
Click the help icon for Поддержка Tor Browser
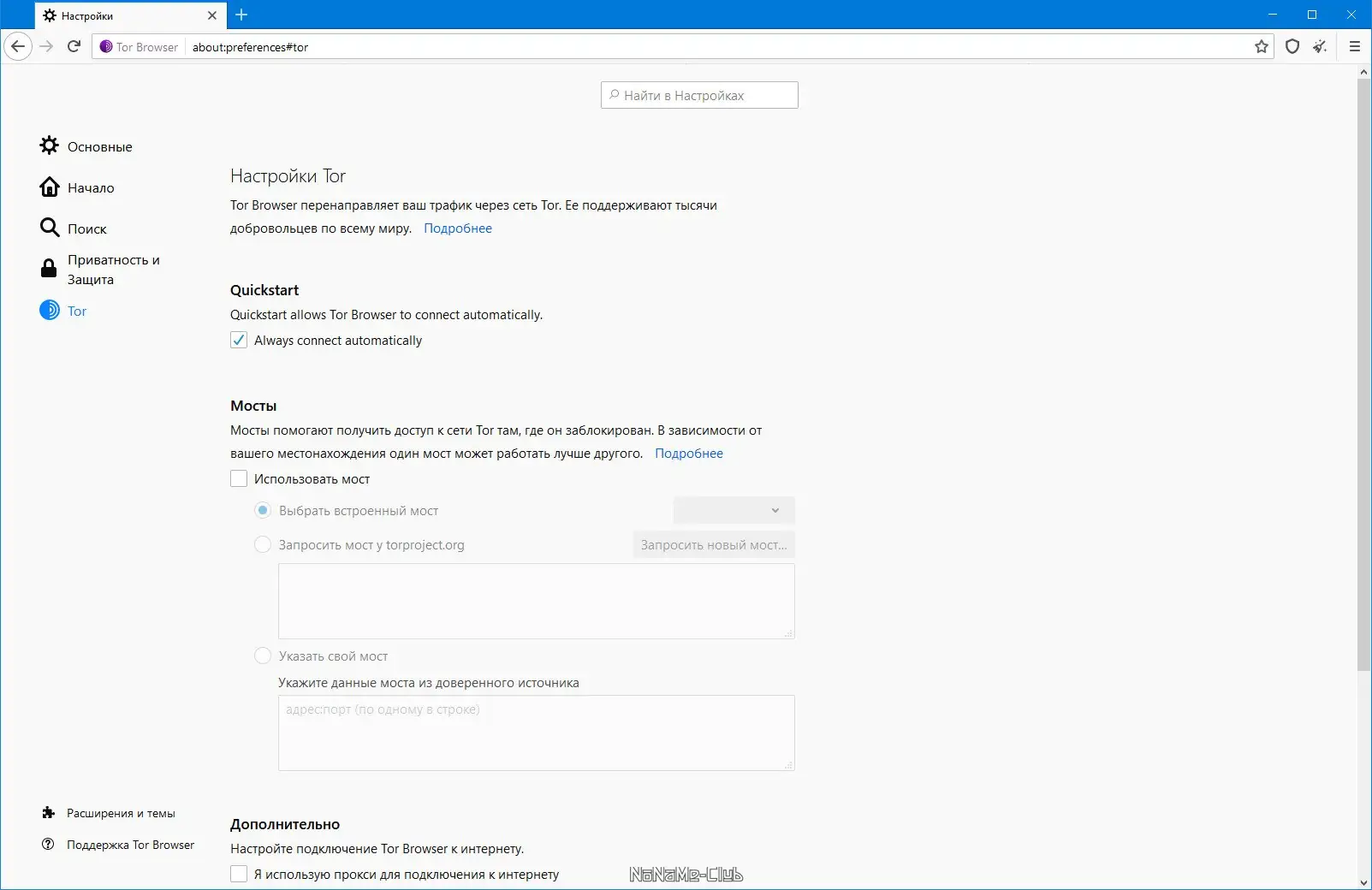click(49, 845)
